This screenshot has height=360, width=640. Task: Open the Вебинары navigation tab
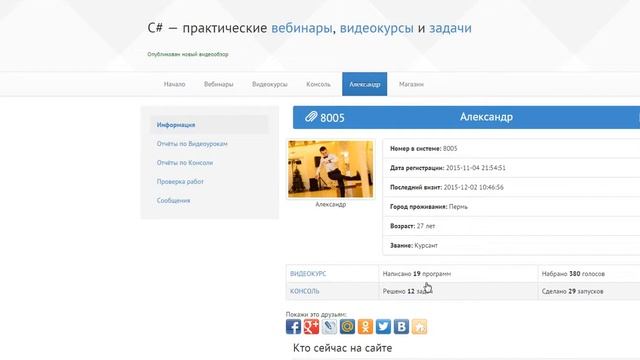tap(218, 84)
